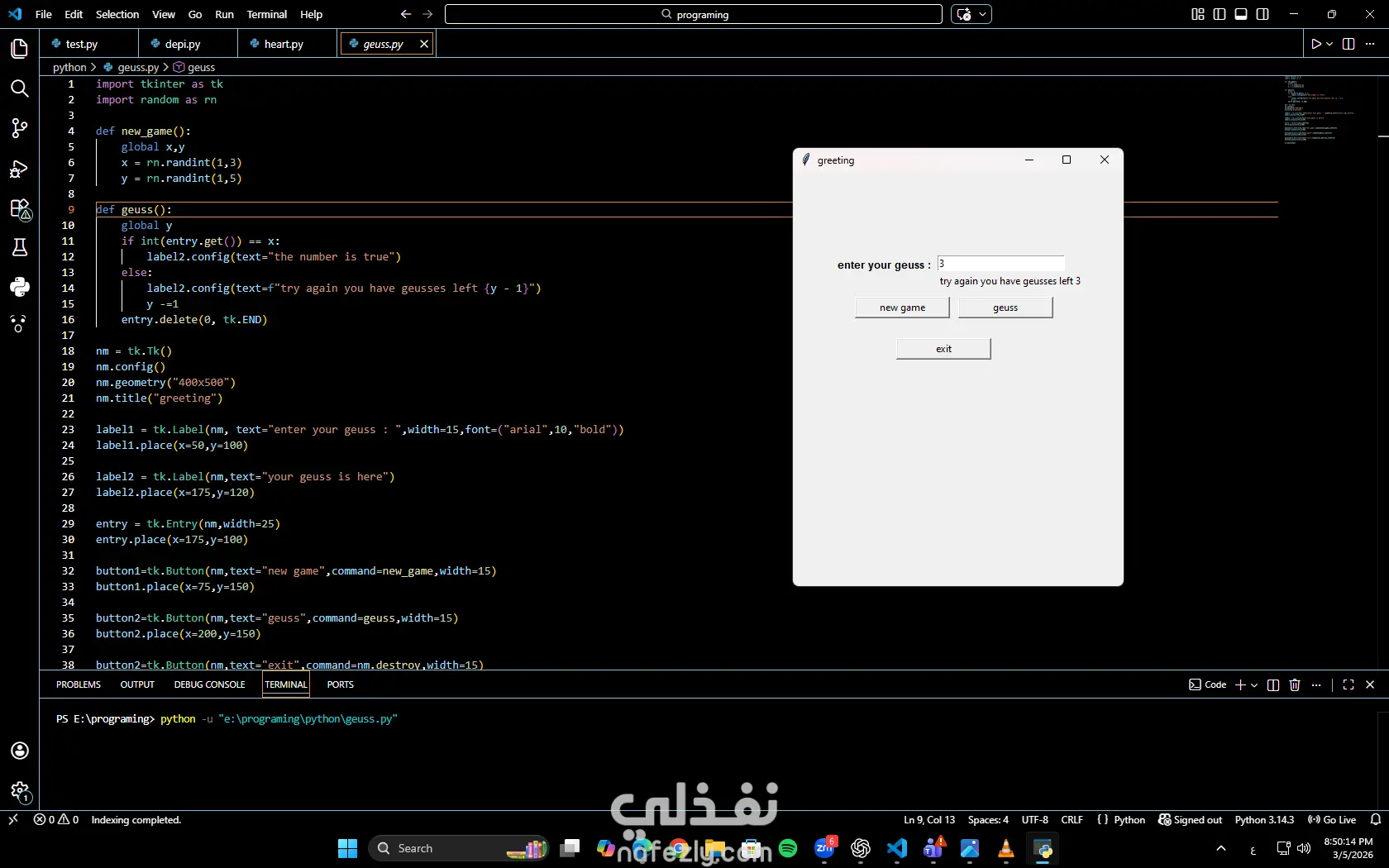Click Go Live in status bar

coord(1332,820)
